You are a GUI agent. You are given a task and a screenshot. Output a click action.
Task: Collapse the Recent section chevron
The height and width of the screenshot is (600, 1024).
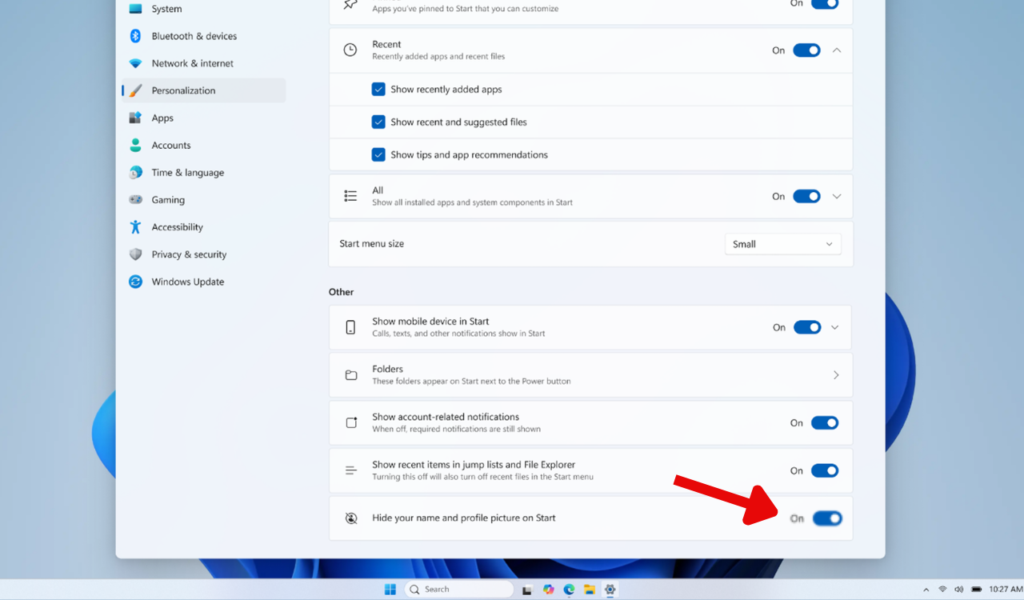[x=837, y=50]
